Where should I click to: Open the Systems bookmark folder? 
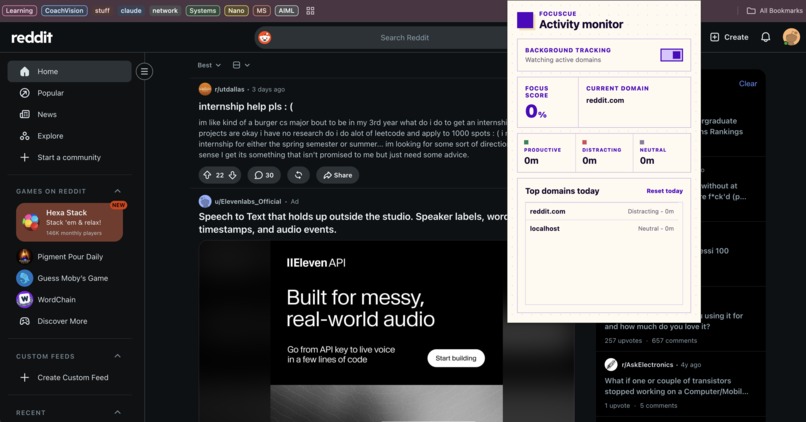[x=203, y=10]
